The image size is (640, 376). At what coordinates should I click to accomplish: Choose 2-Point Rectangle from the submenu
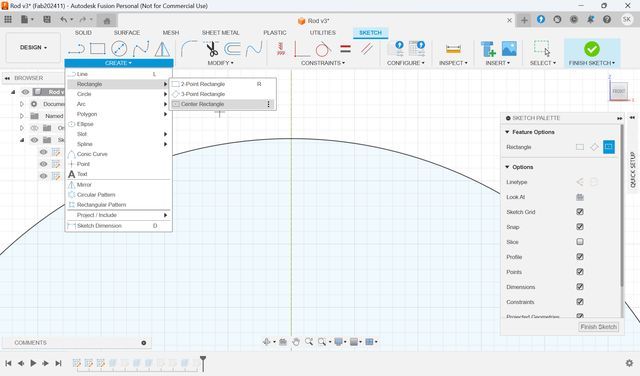coord(222,84)
